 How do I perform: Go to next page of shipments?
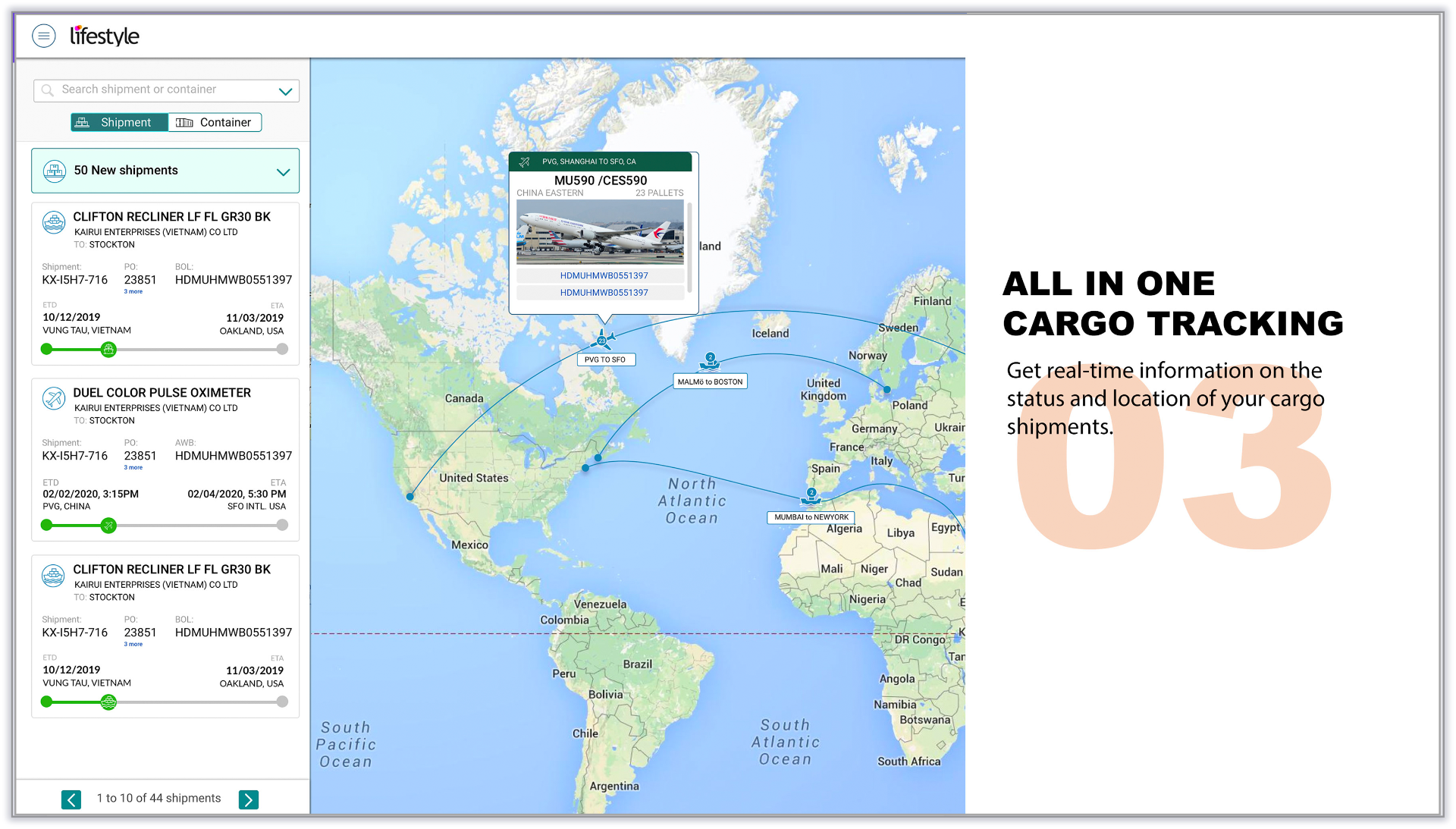[248, 799]
